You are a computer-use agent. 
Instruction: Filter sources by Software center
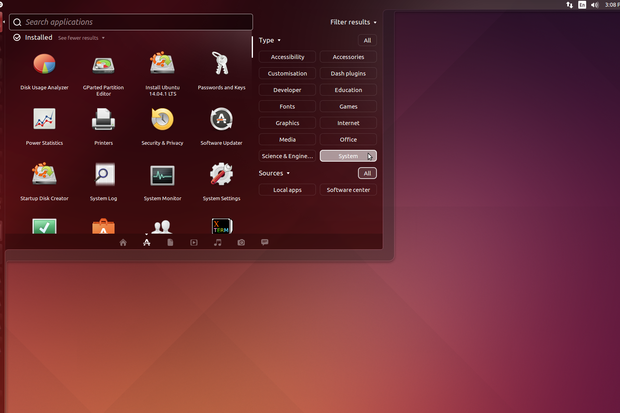(348, 190)
